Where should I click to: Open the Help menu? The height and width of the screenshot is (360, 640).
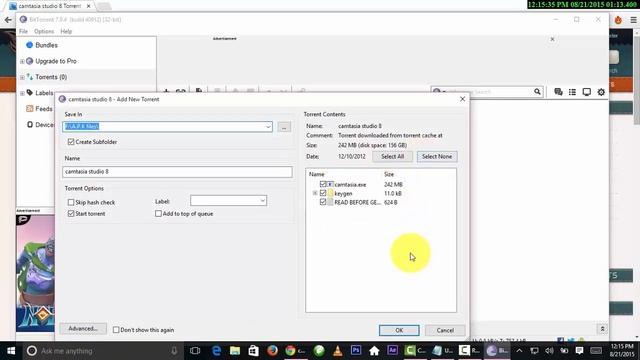(x=66, y=31)
